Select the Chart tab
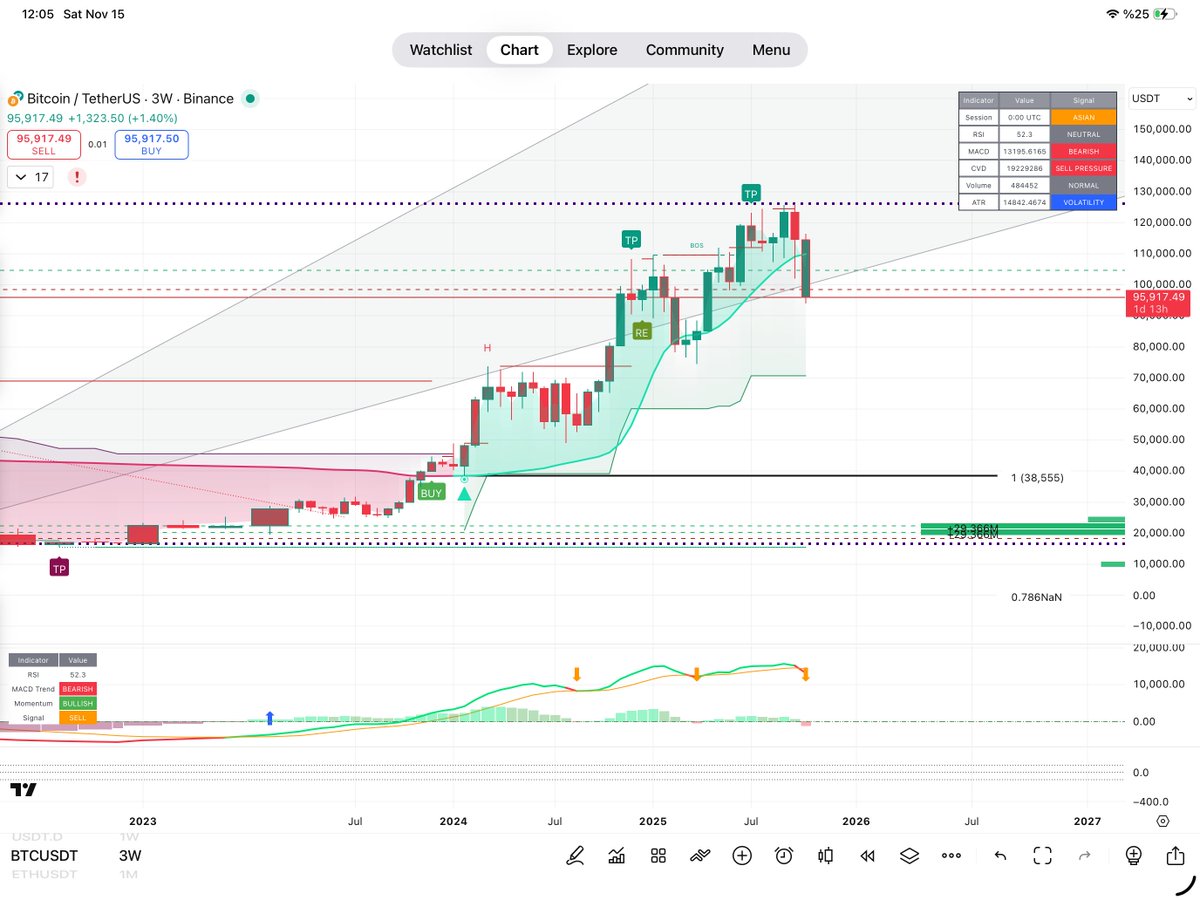Viewport: 1200px width, 900px height. tap(520, 50)
